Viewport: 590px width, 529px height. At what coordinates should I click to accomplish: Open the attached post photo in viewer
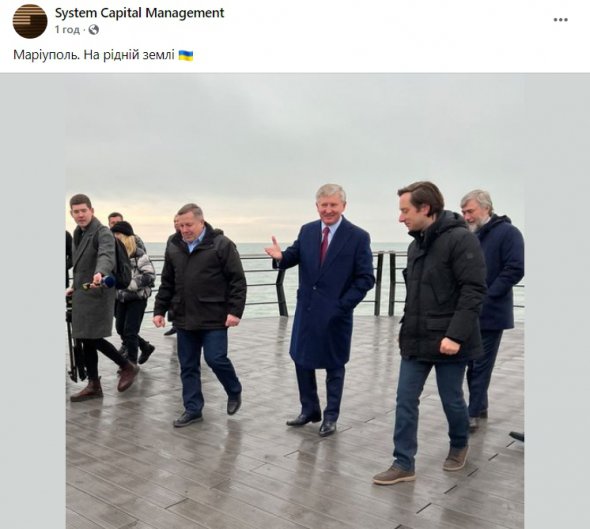295,301
